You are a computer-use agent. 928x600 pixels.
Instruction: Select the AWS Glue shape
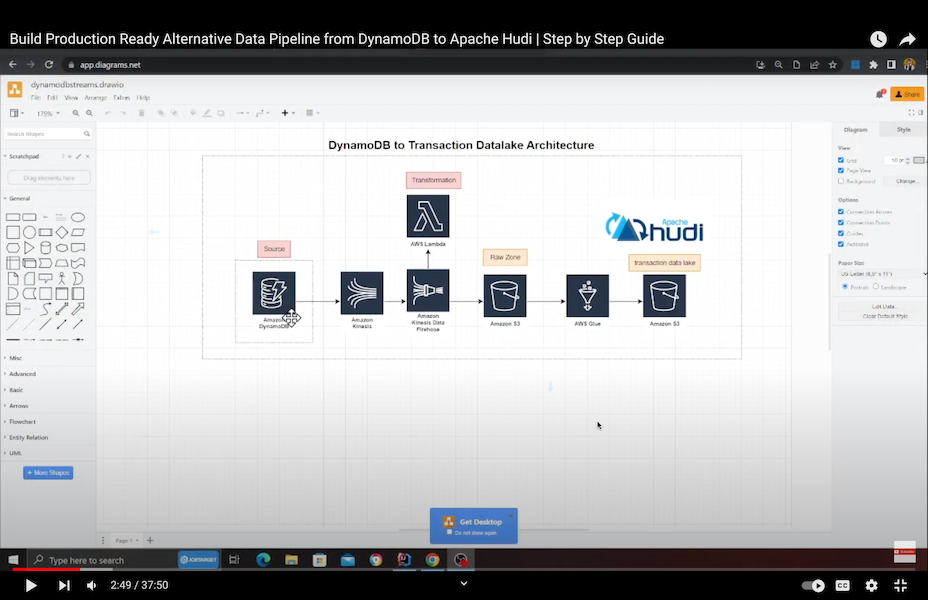tap(587, 296)
